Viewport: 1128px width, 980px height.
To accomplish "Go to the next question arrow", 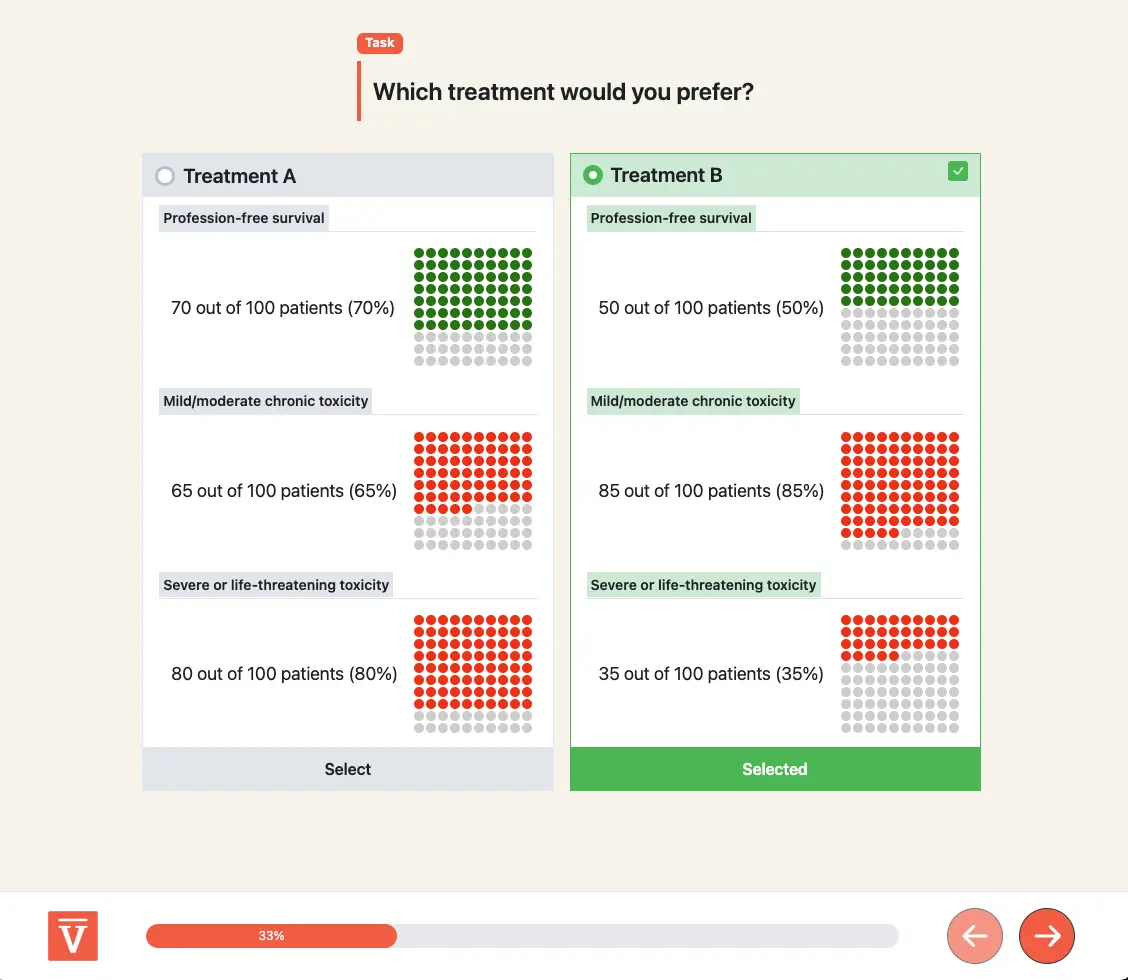I will [x=1047, y=936].
